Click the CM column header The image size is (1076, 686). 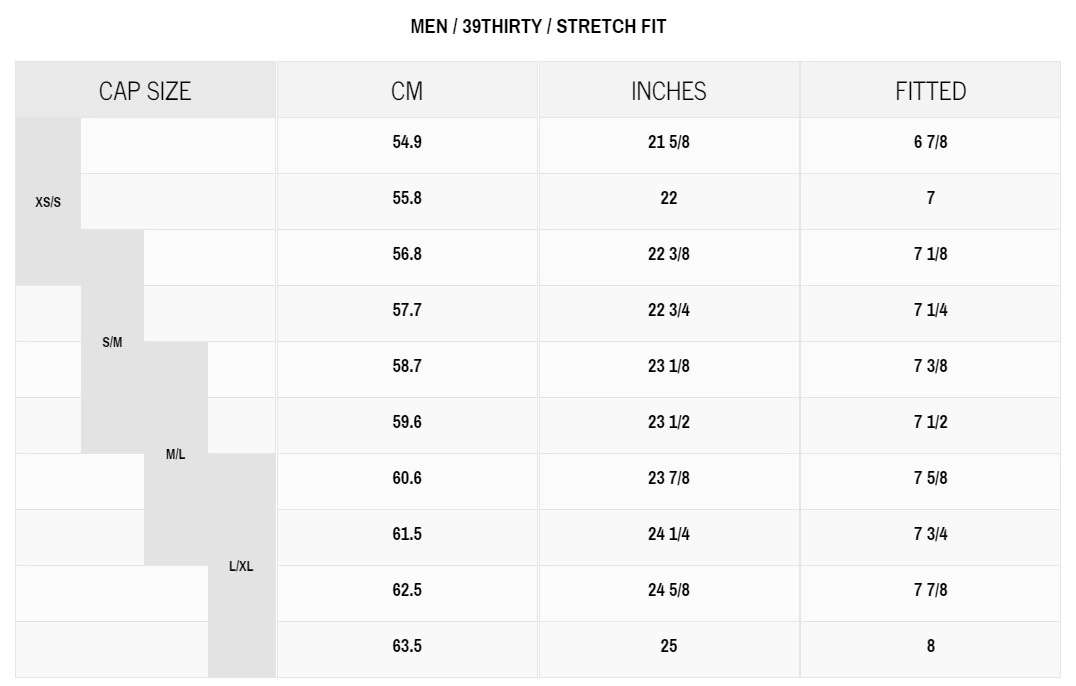coord(407,91)
